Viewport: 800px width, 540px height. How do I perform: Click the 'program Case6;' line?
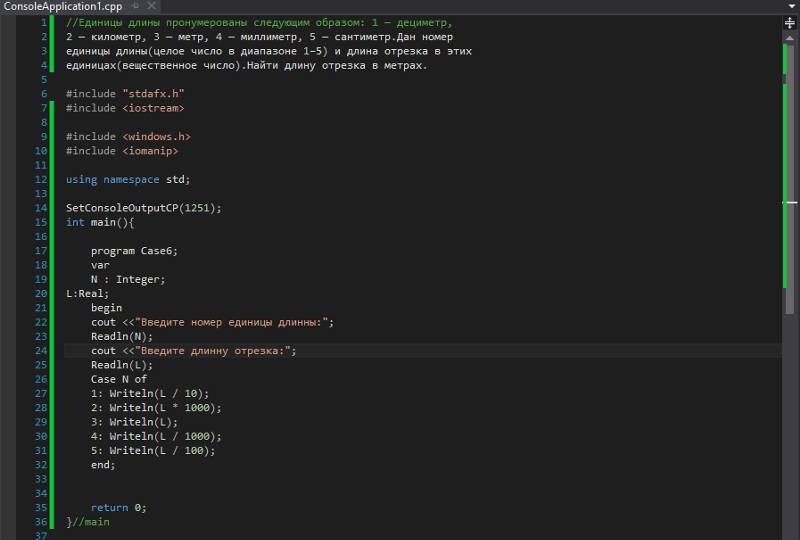(134, 251)
